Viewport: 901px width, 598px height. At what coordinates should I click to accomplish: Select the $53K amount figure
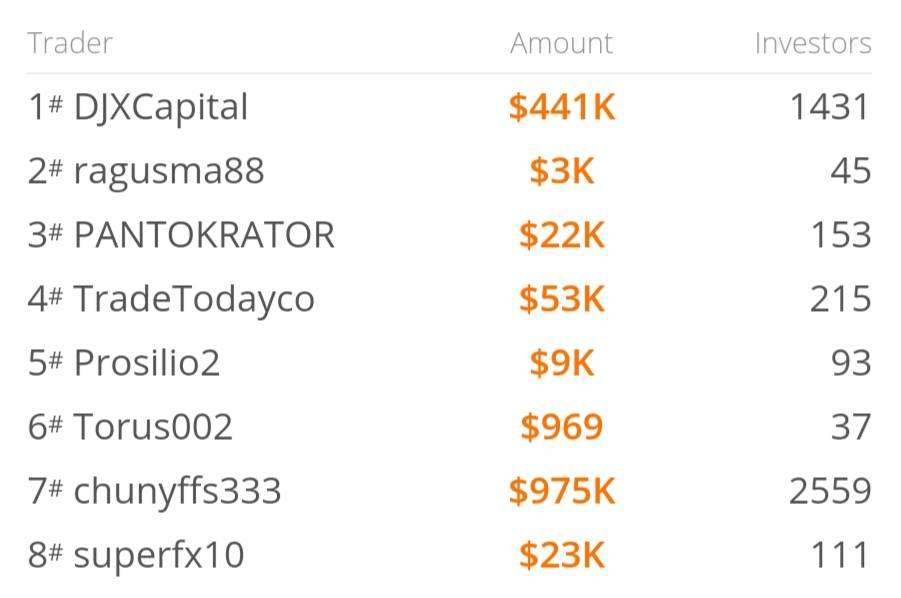[561, 299]
